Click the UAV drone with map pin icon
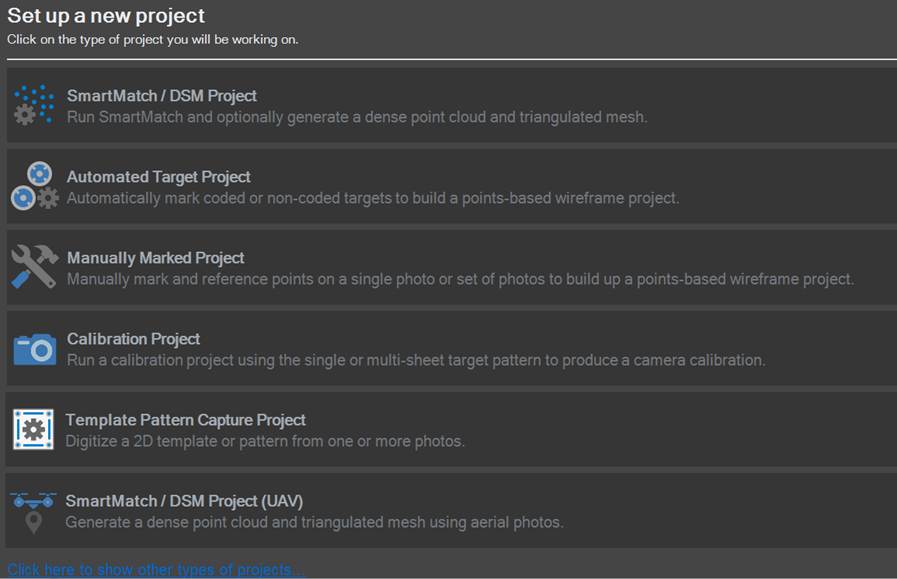Image resolution: width=897 pixels, height=579 pixels. point(34,511)
